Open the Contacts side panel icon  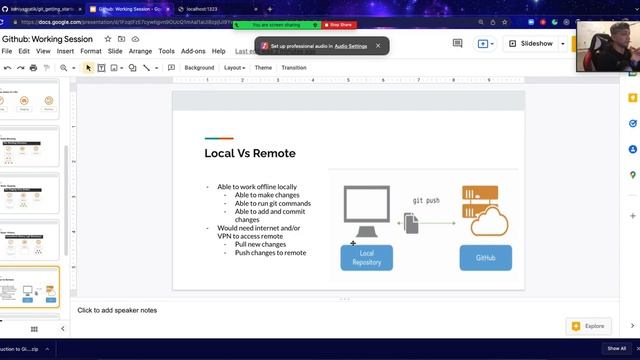pyautogui.click(x=633, y=149)
